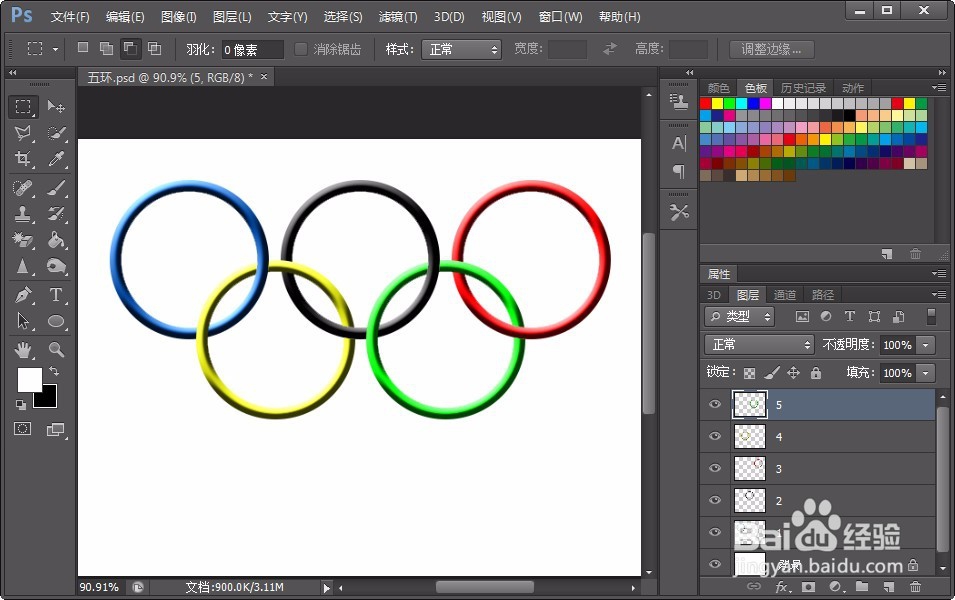
Task: Click Intersect with Selection mode button
Action: click(155, 48)
